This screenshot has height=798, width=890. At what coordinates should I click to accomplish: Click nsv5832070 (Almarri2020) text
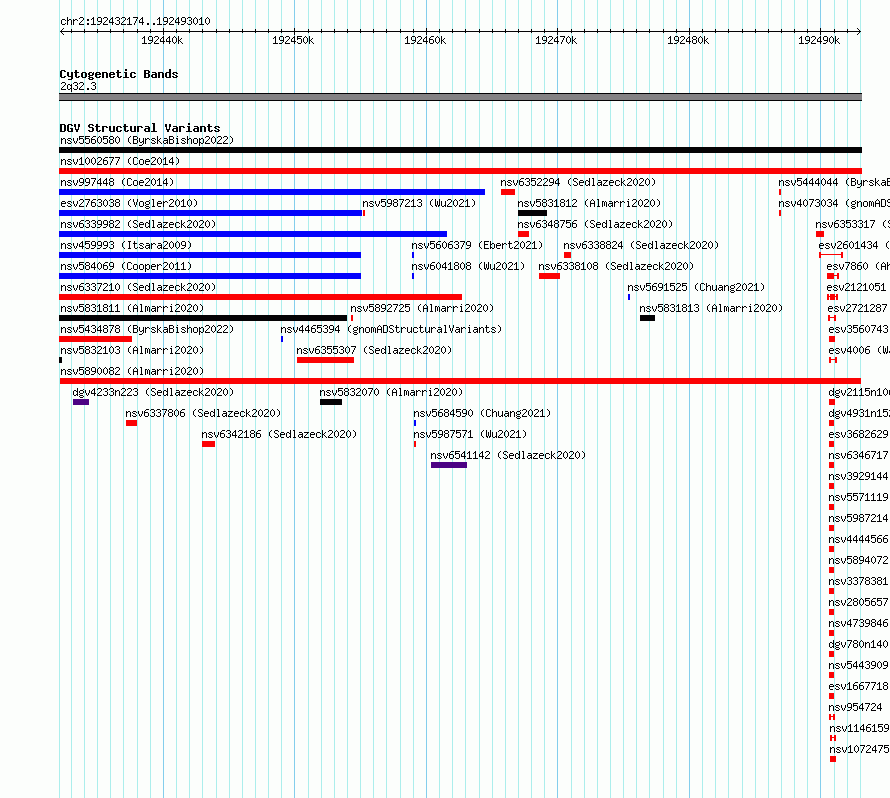click(x=391, y=392)
